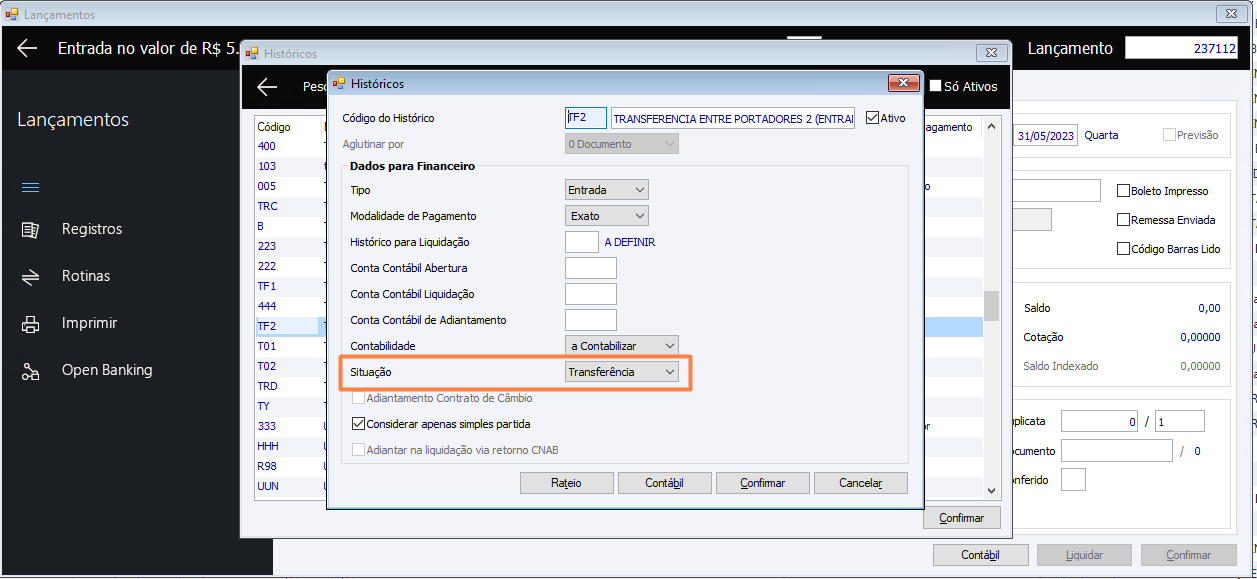Click the date field 31/05/2023

click(1046, 136)
